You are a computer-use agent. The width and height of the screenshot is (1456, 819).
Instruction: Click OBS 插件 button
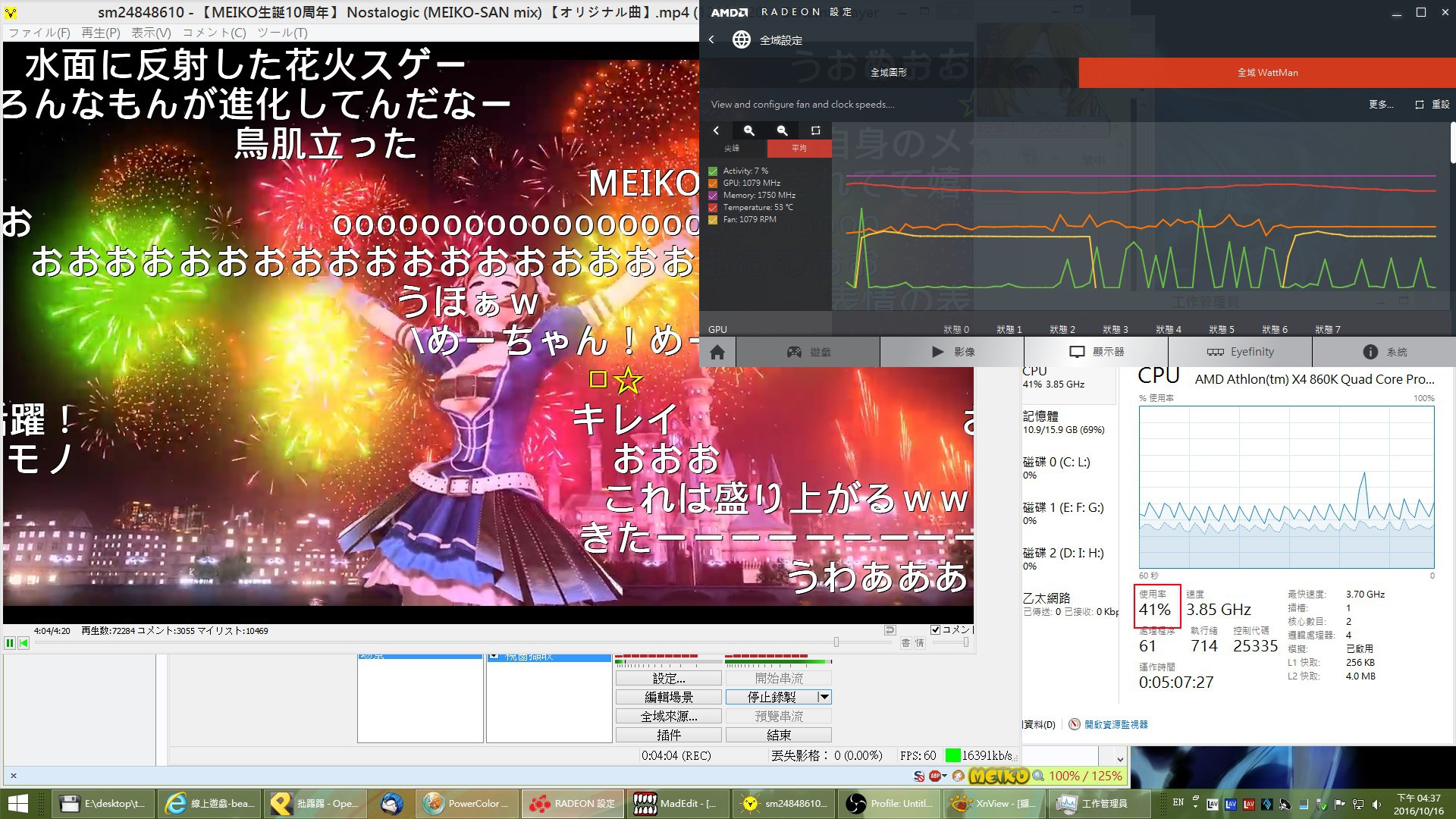tap(669, 735)
